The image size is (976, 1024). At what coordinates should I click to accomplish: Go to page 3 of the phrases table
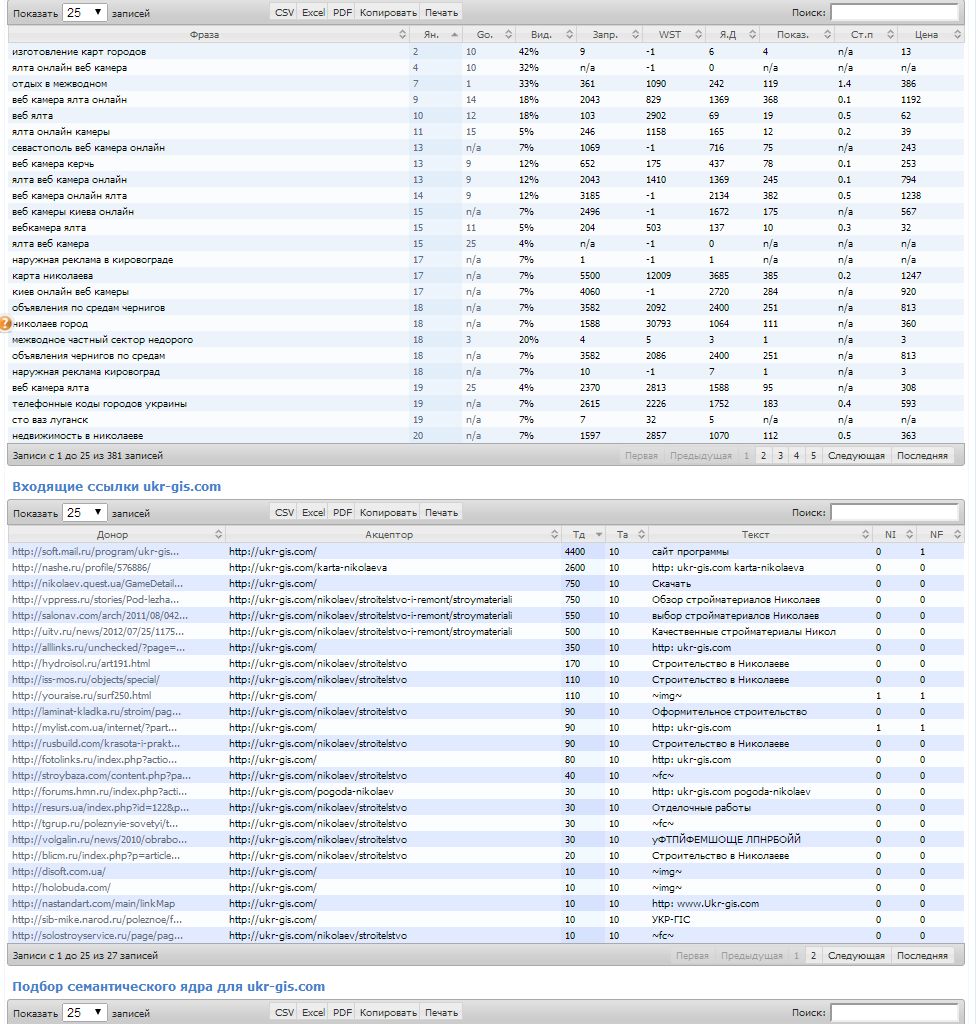point(780,455)
